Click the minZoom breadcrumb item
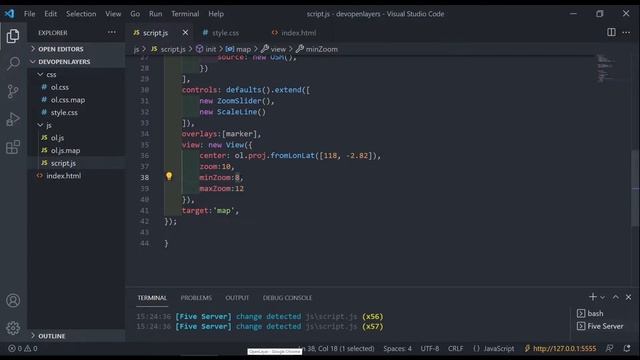This screenshot has width=640, height=360. (317, 49)
